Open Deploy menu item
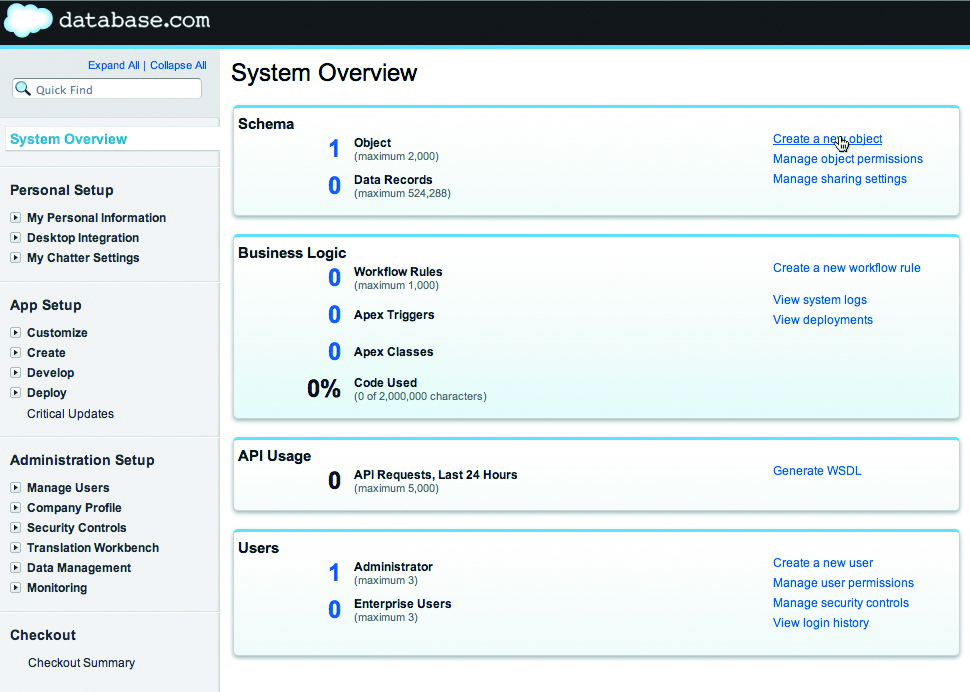 [46, 393]
